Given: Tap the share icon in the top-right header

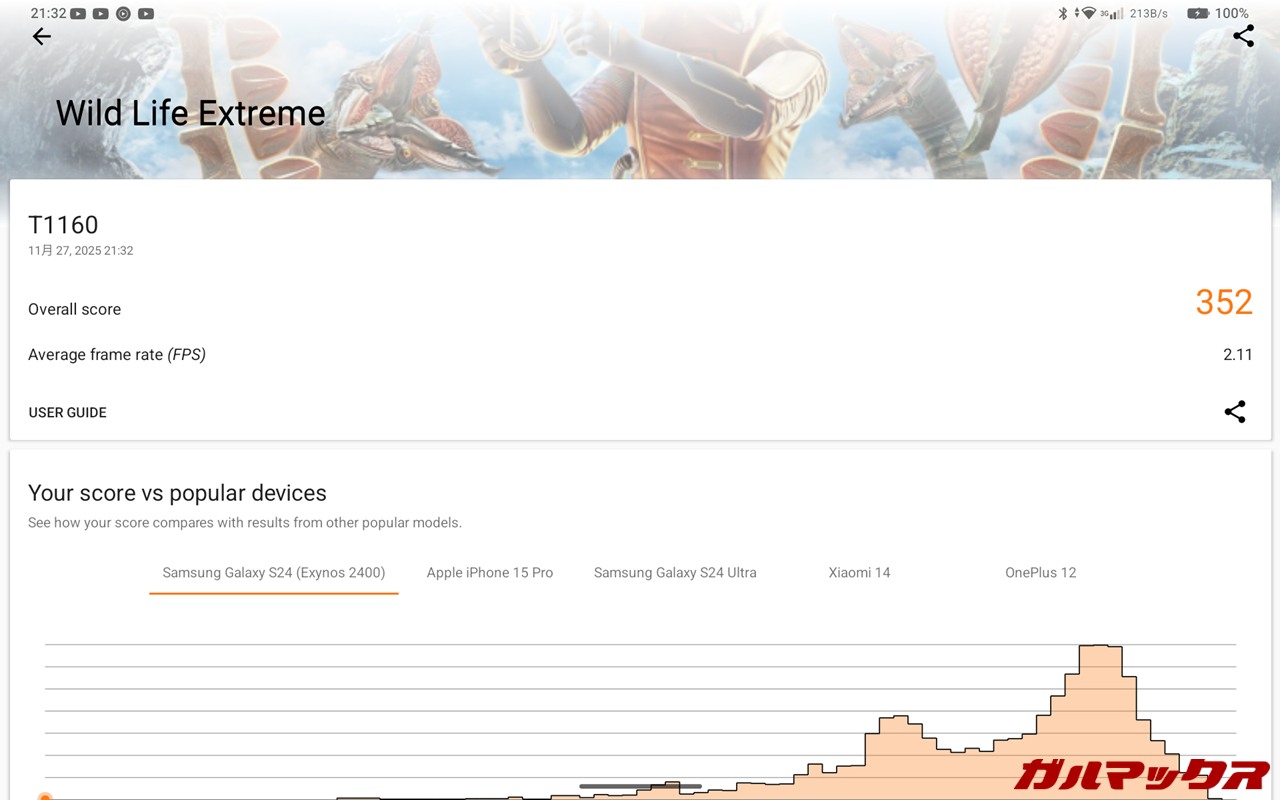Looking at the screenshot, I should (1243, 37).
